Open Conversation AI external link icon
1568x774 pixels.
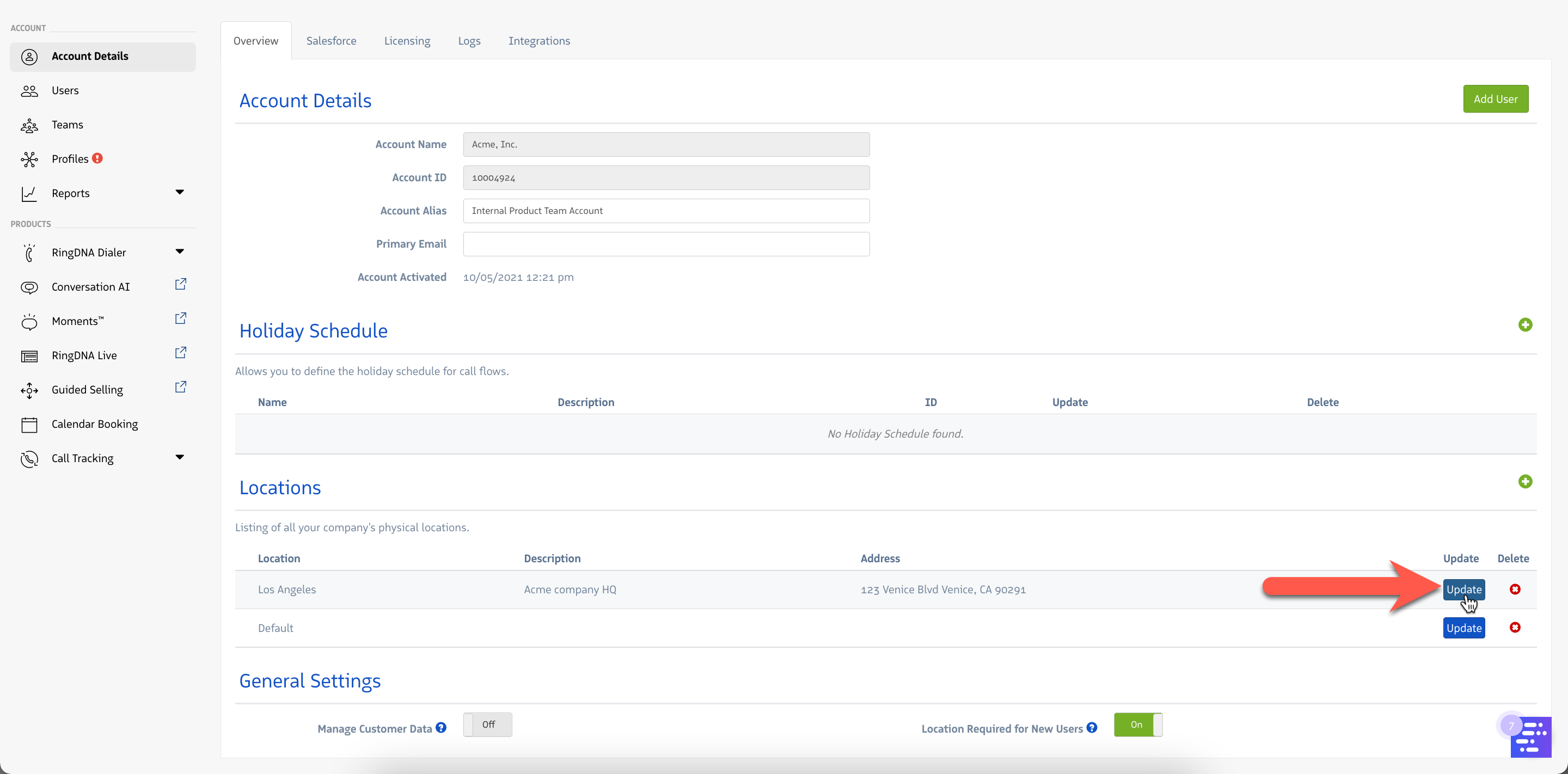click(x=180, y=284)
